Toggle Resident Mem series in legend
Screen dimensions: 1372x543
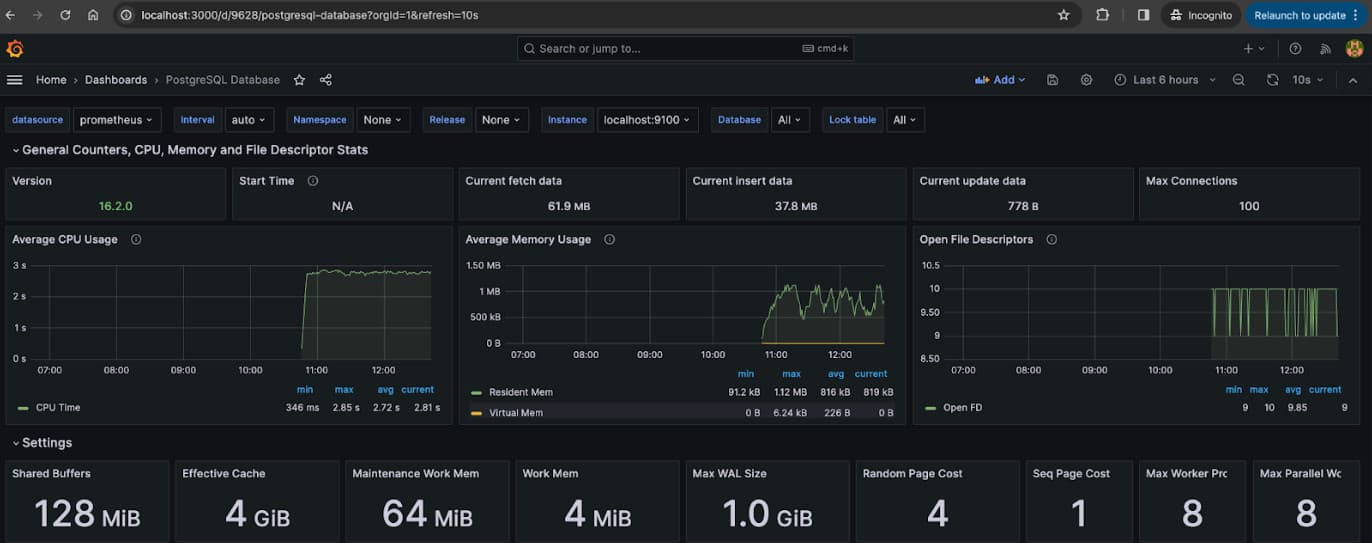[x=520, y=392]
